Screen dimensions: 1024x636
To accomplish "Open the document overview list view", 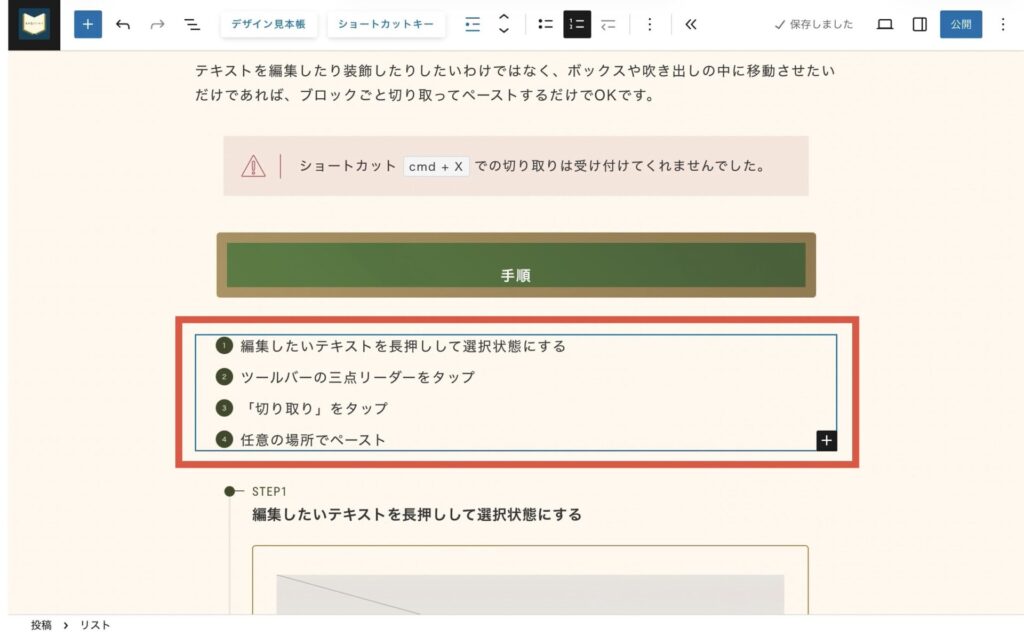I will pyautogui.click(x=191, y=25).
